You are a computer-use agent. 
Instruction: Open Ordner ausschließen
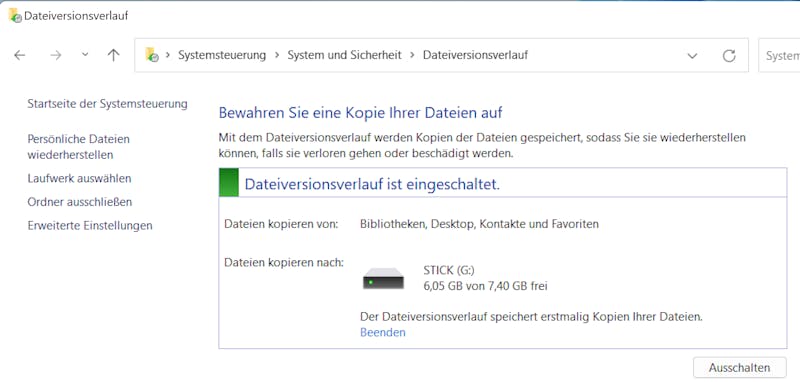pyautogui.click(x=80, y=202)
